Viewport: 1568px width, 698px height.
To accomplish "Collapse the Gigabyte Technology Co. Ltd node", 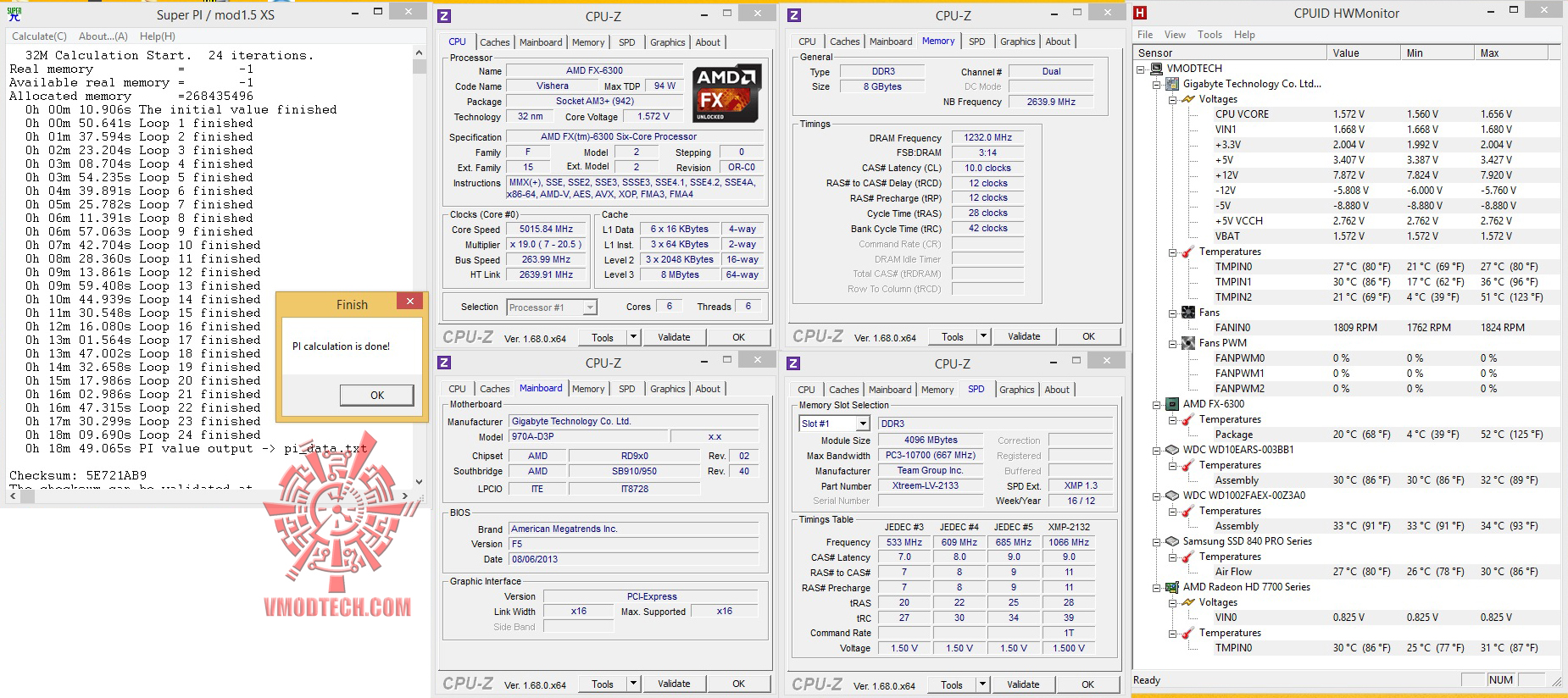I will click(1157, 85).
